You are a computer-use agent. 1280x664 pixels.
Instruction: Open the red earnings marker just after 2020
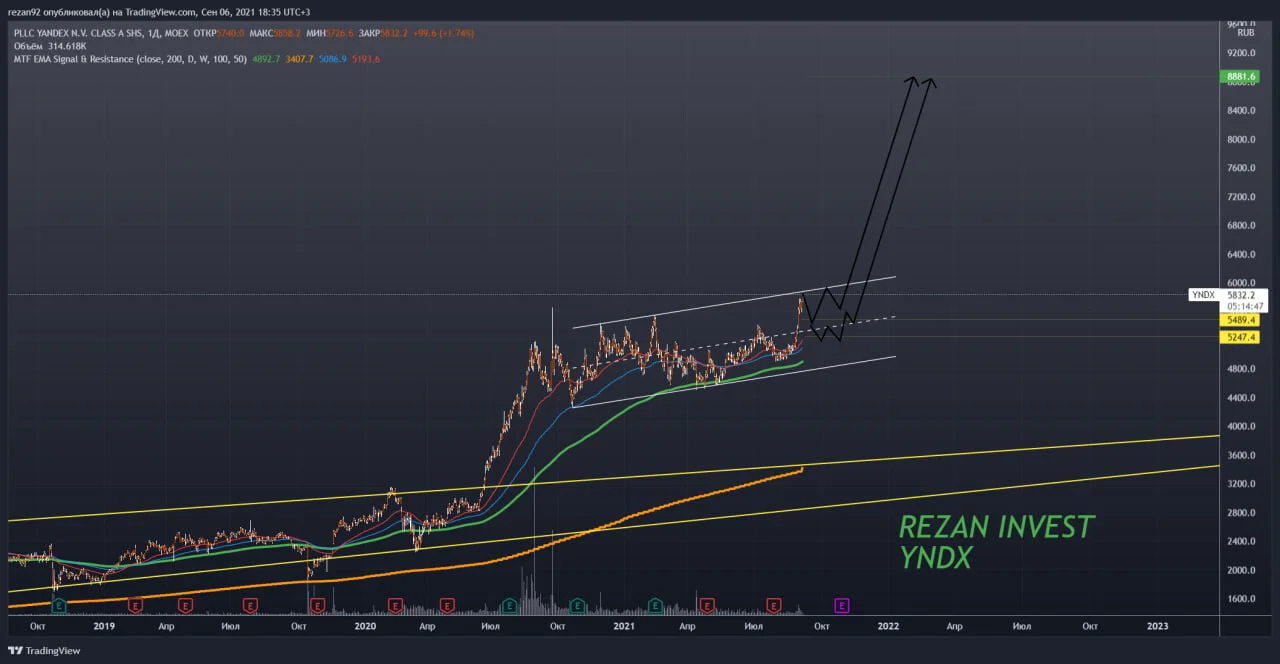click(x=396, y=605)
